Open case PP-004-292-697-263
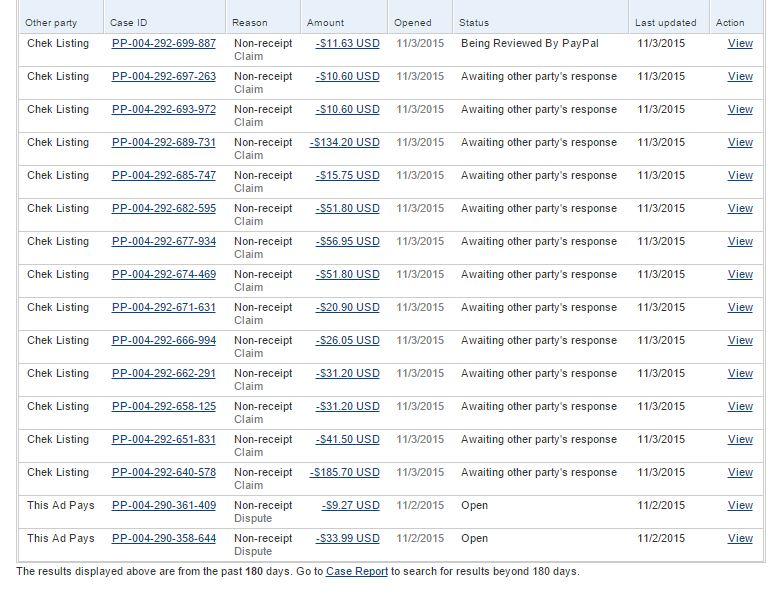The width and height of the screenshot is (782, 591). [x=164, y=76]
